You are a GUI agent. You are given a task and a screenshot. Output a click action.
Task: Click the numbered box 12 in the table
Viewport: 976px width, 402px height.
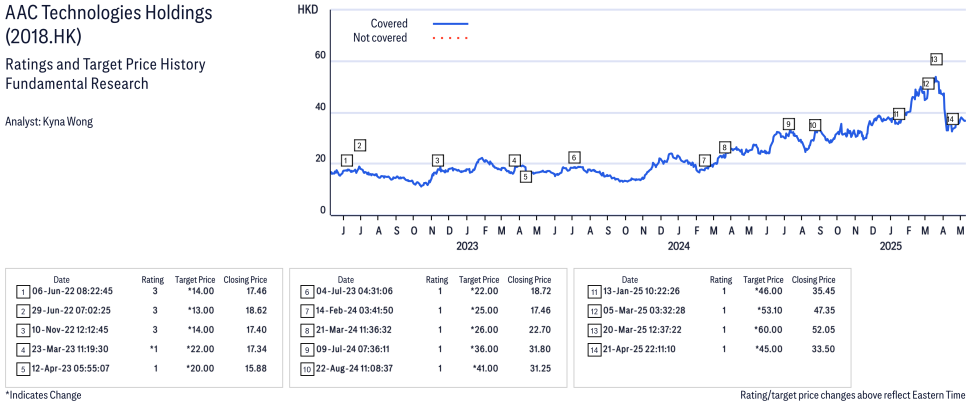[x=593, y=311]
